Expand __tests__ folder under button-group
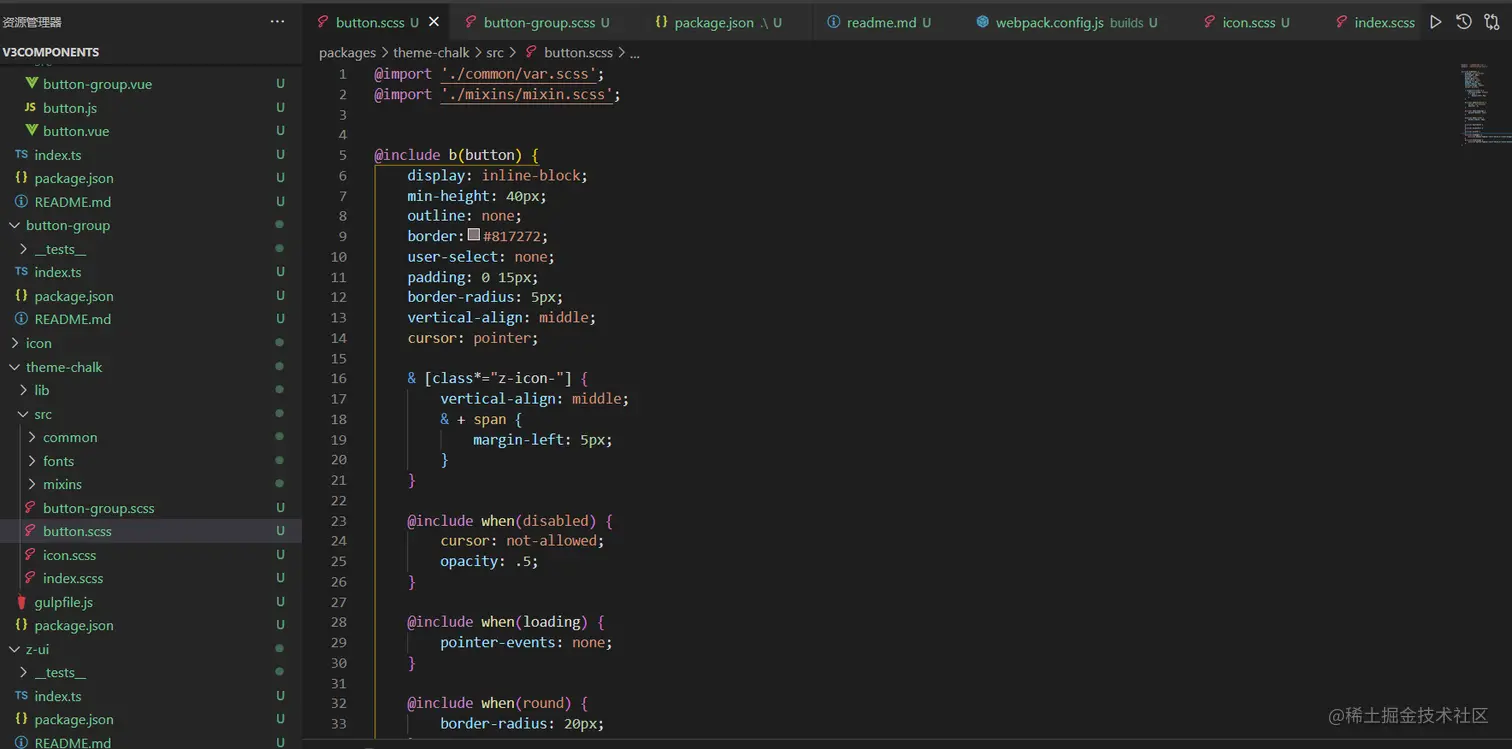Image resolution: width=1512 pixels, height=749 pixels. click(151, 249)
